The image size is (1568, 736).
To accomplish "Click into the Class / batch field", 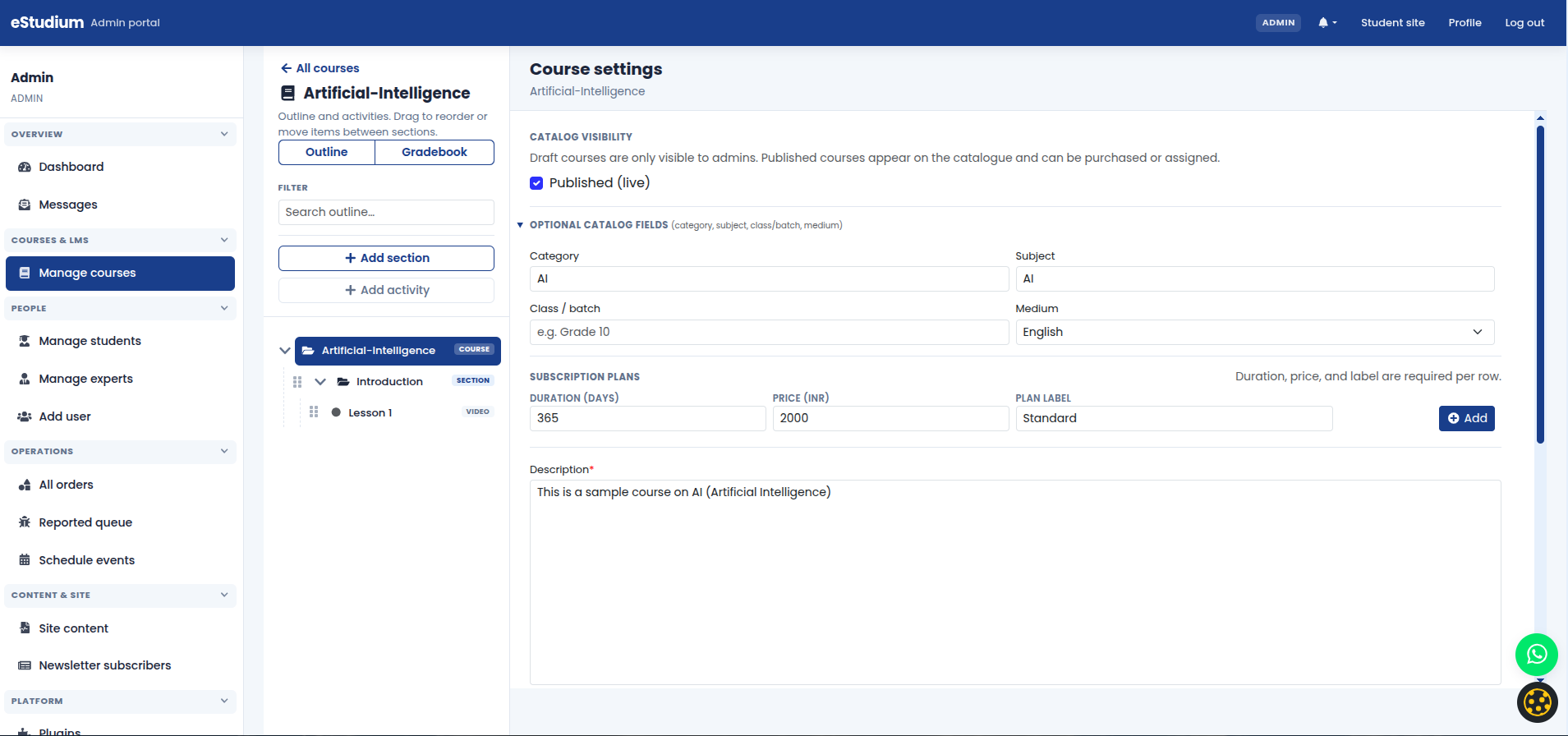I will [x=769, y=332].
